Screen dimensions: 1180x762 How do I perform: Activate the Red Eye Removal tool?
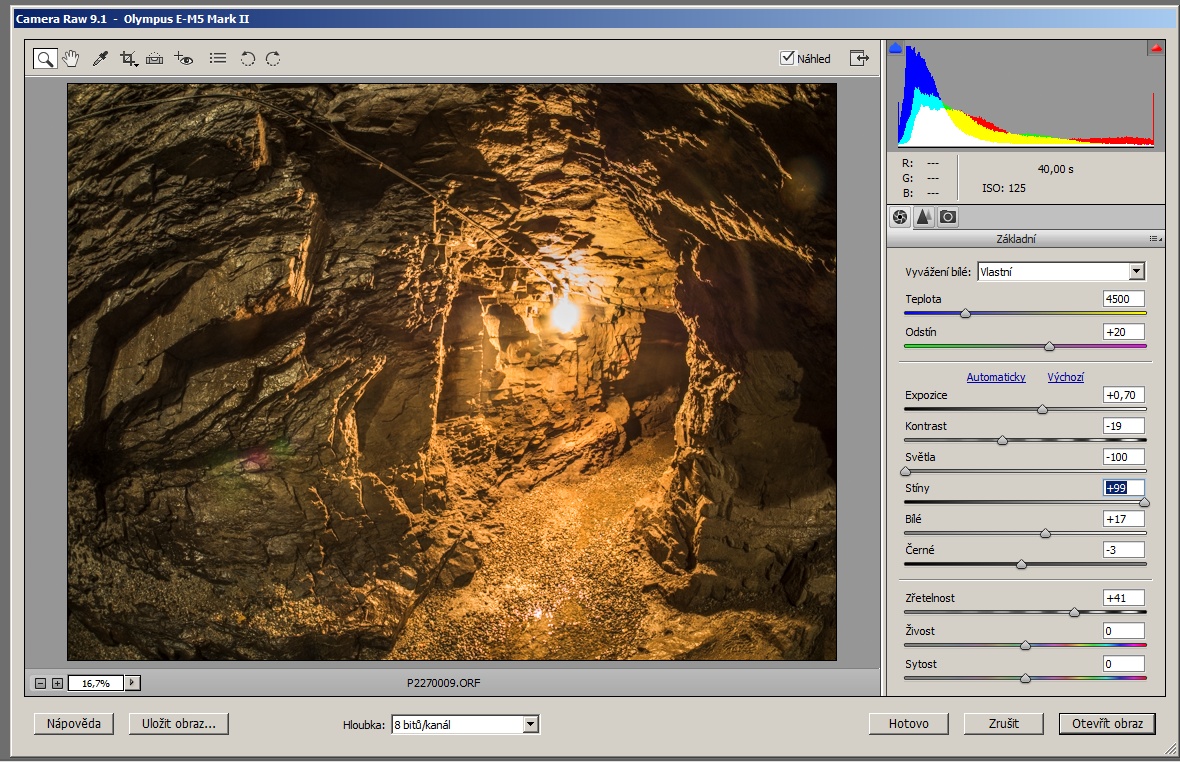point(183,59)
